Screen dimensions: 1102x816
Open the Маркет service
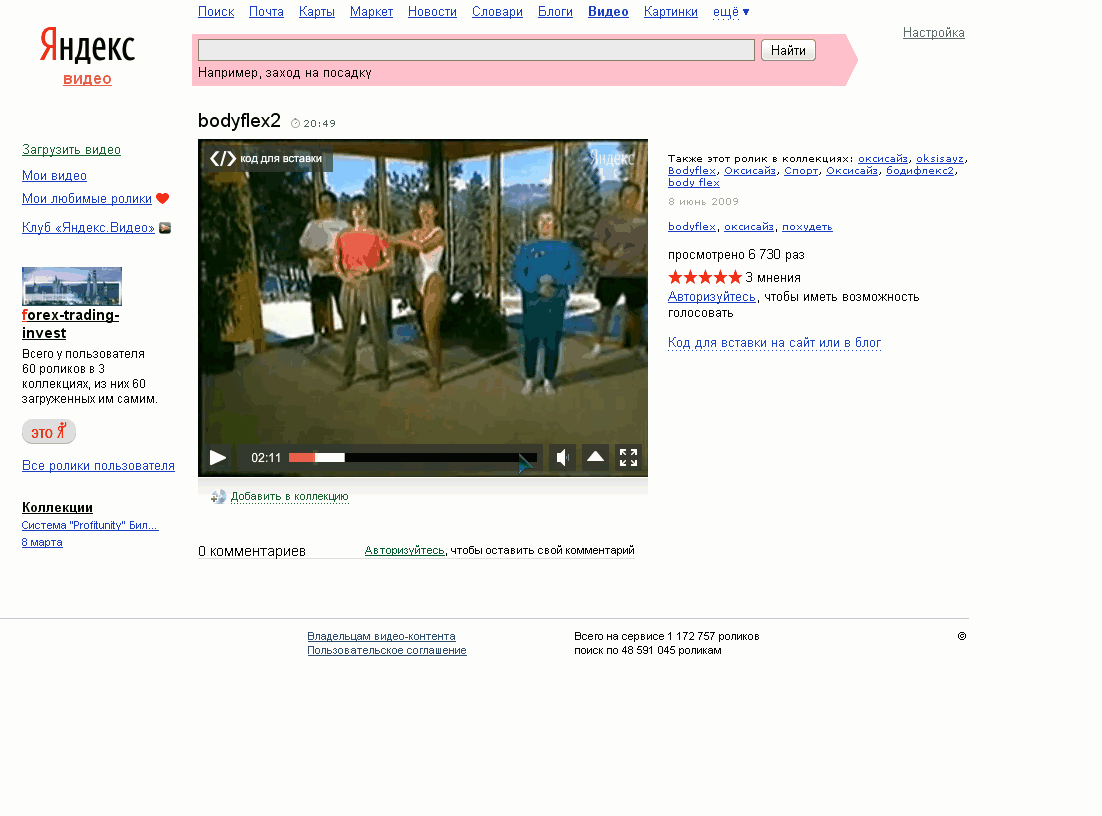371,12
